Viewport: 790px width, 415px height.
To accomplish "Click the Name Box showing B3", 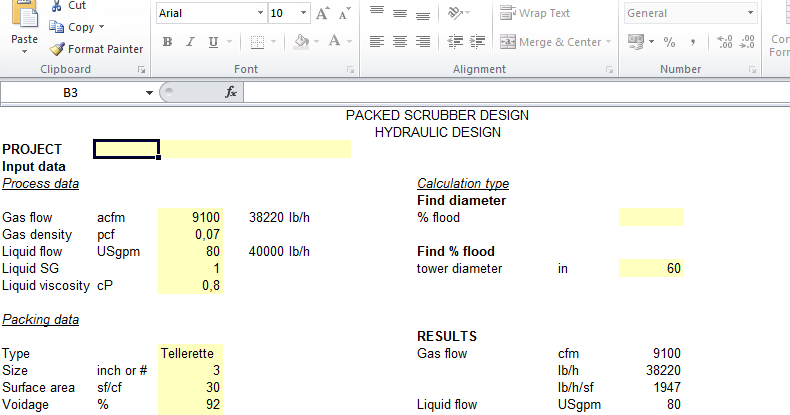I will (x=71, y=93).
